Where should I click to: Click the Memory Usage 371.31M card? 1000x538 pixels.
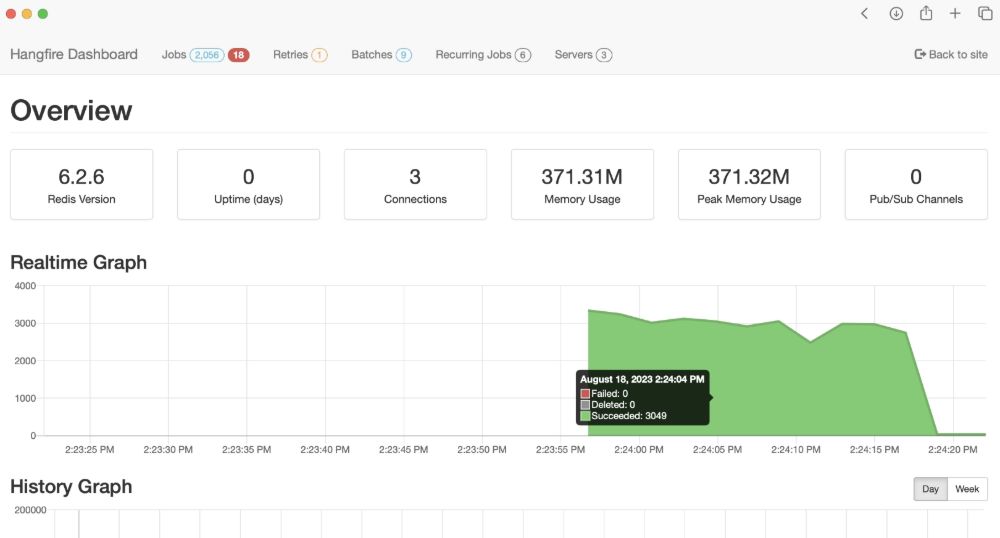pyautogui.click(x=582, y=185)
